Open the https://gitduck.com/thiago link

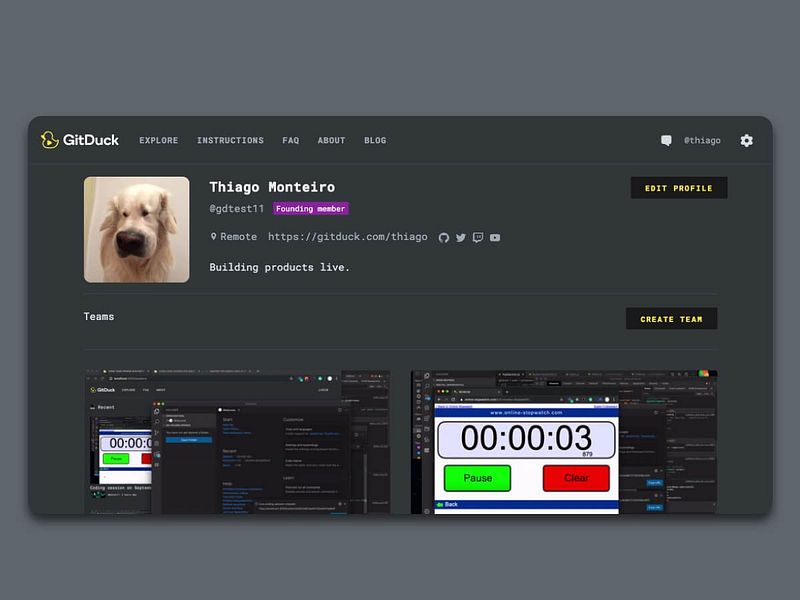347,237
